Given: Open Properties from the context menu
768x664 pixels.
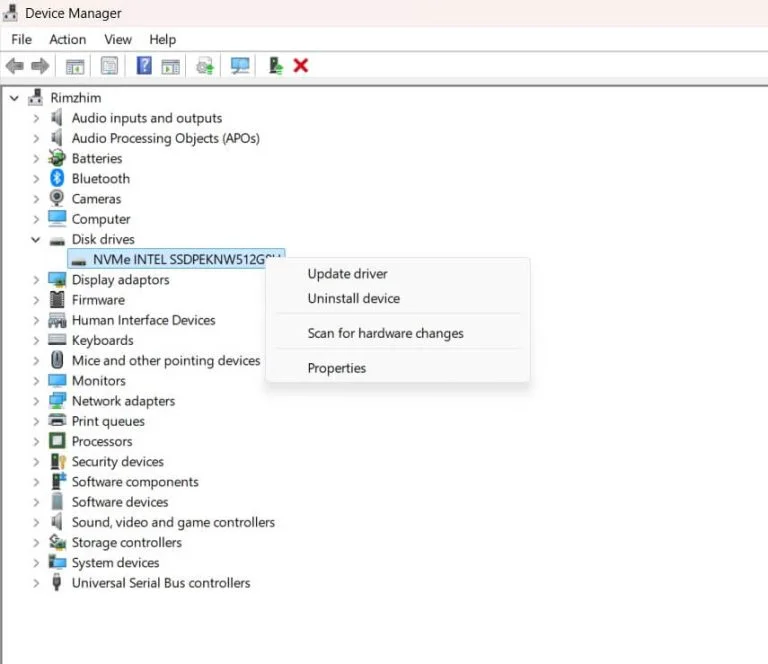Looking at the screenshot, I should pos(336,369).
